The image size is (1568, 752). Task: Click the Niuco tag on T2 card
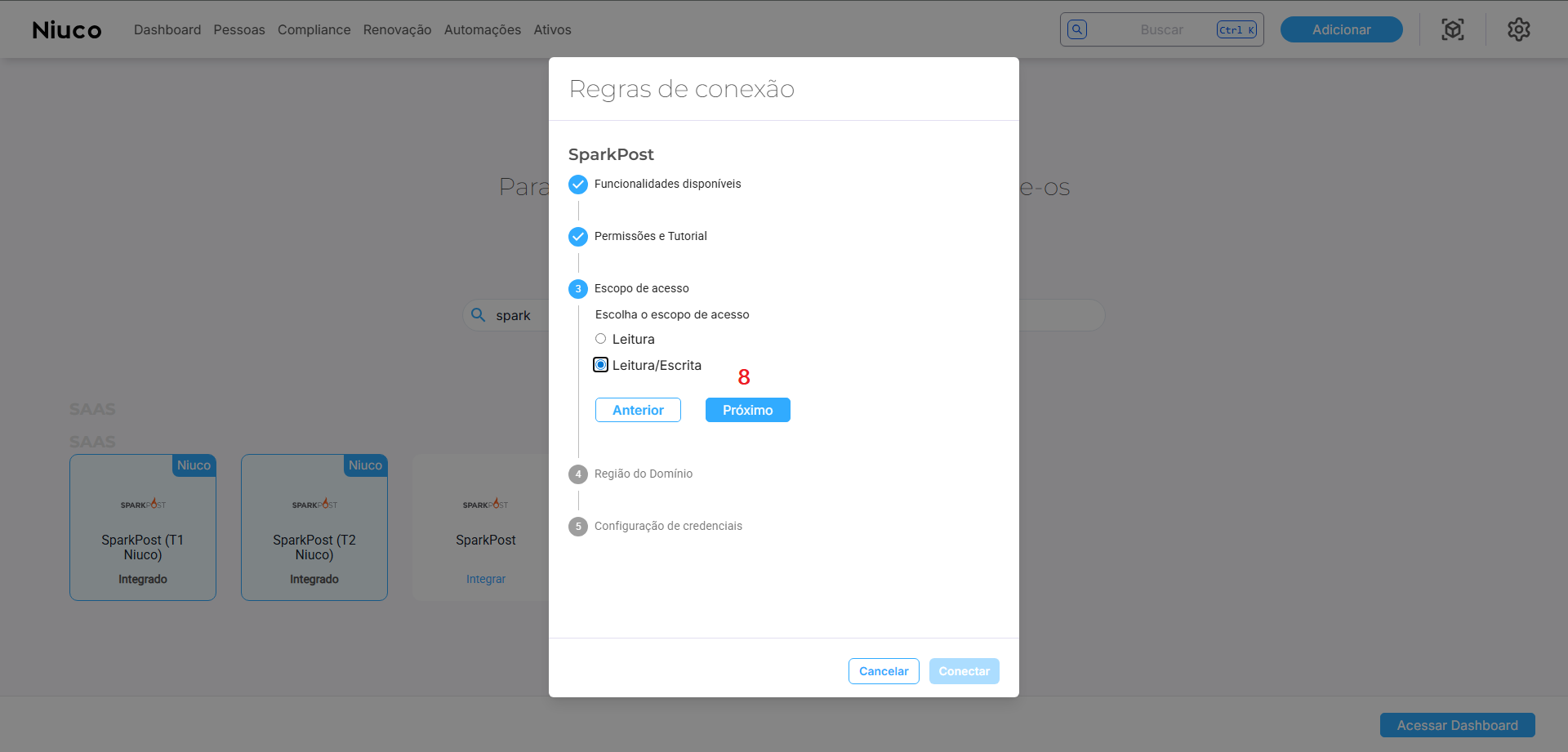point(366,465)
